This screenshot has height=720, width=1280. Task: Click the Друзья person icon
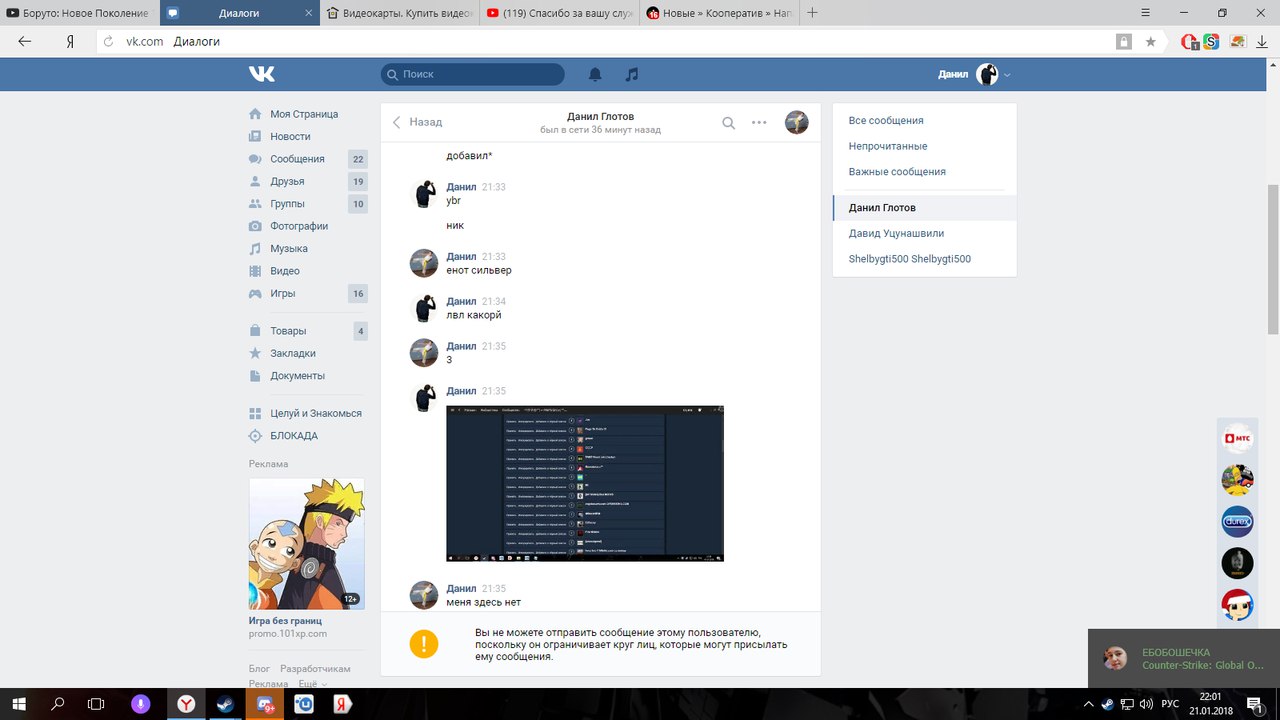[x=255, y=181]
